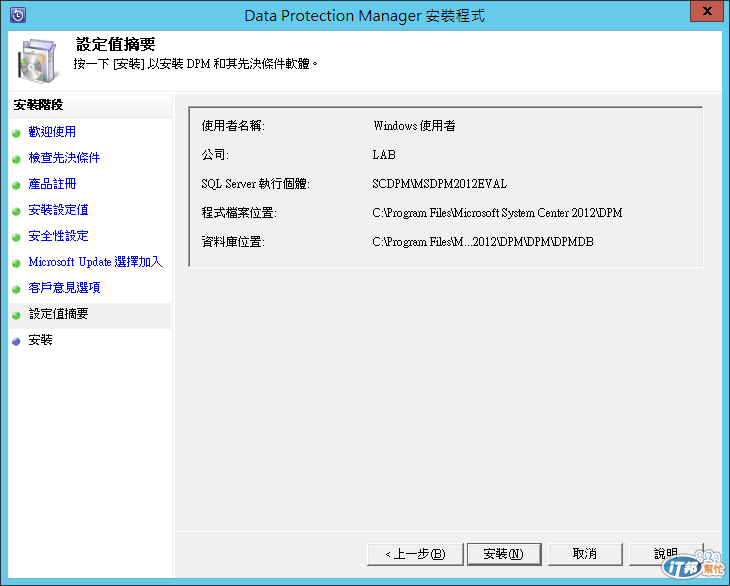
Task: Select the 安全性設定 step
Action: (x=58, y=236)
